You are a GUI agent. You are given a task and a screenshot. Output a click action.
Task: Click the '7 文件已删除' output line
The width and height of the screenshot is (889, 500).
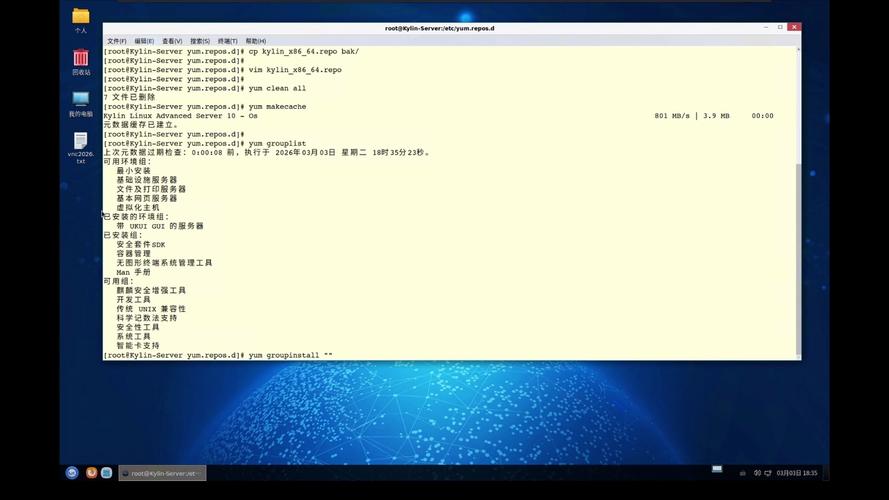click(x=129, y=98)
